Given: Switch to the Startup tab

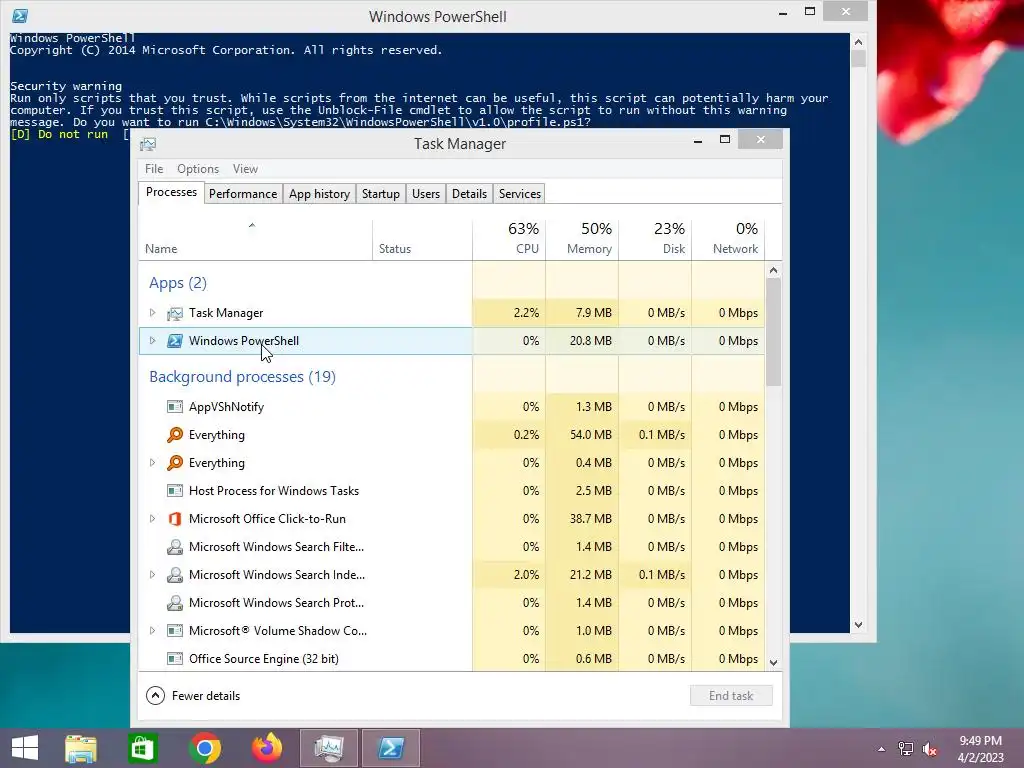Looking at the screenshot, I should (x=381, y=194).
